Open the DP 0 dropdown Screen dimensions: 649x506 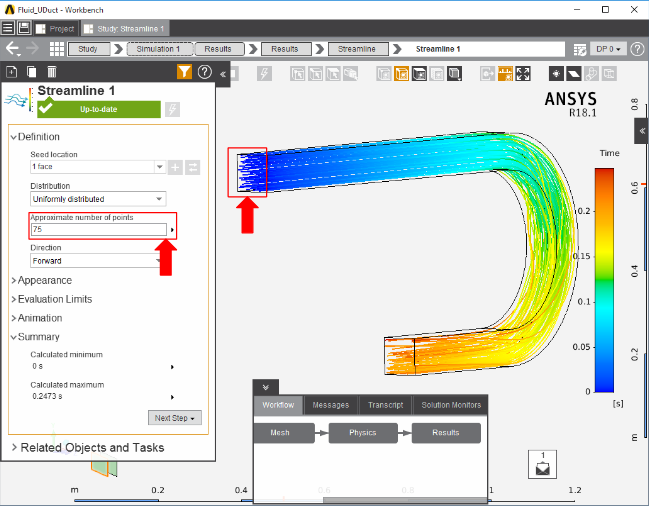click(x=608, y=49)
